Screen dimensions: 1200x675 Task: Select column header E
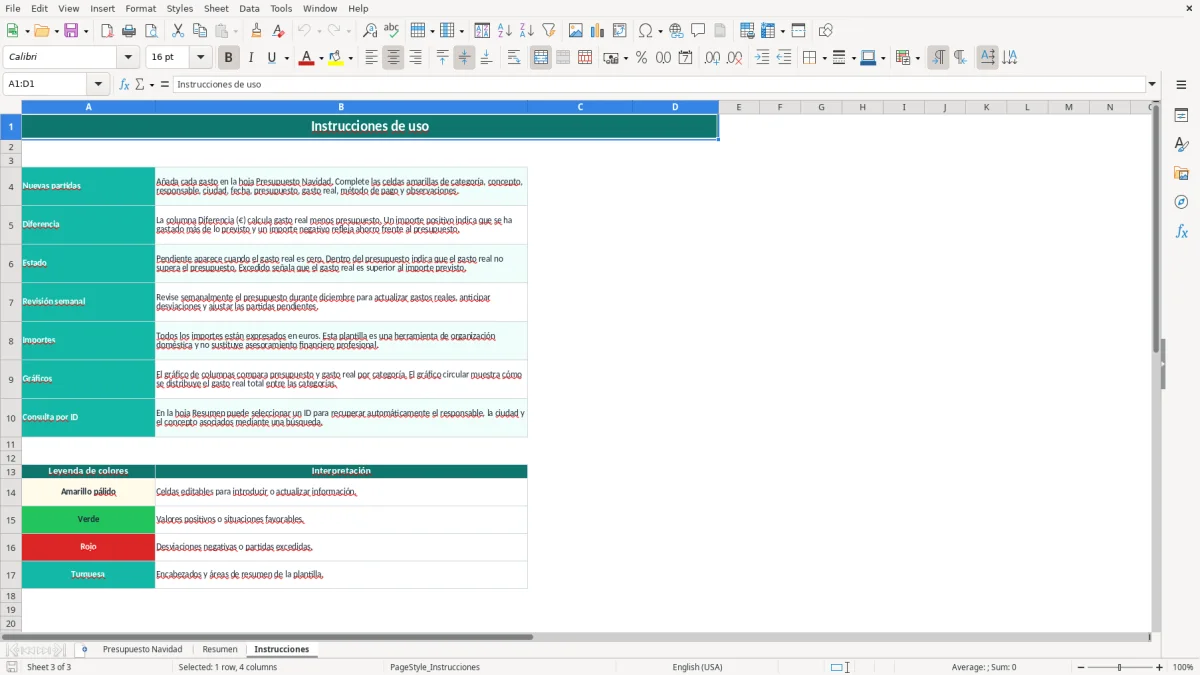point(738,107)
